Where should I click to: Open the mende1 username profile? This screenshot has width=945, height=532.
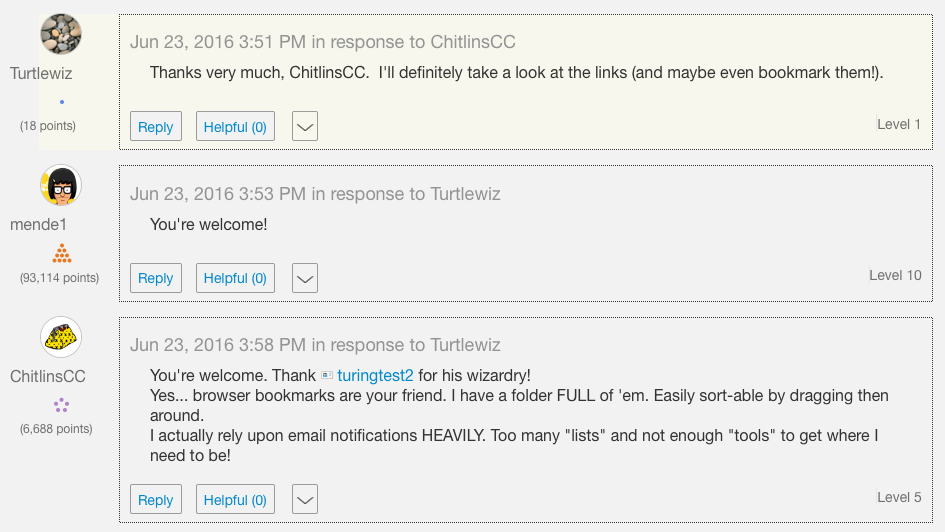39,225
